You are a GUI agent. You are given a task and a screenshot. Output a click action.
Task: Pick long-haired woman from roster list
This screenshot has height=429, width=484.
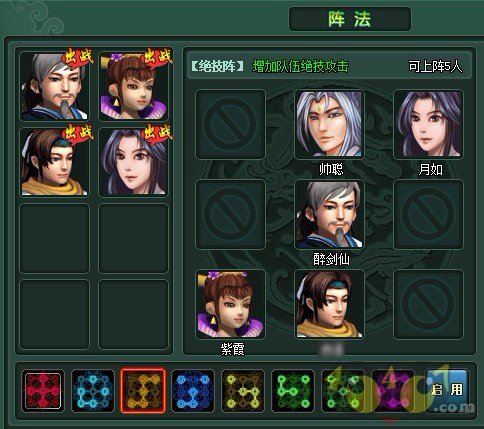click(134, 162)
